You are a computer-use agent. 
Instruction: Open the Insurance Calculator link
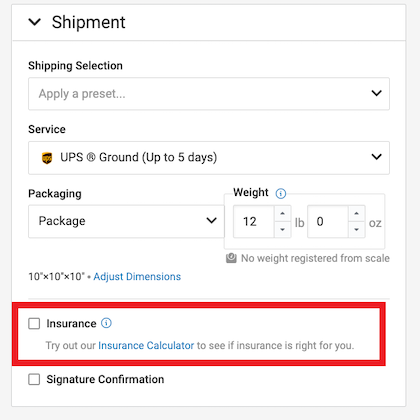coord(146,345)
